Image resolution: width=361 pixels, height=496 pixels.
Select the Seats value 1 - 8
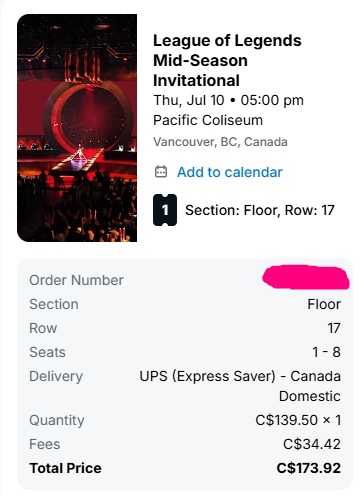tap(326, 352)
